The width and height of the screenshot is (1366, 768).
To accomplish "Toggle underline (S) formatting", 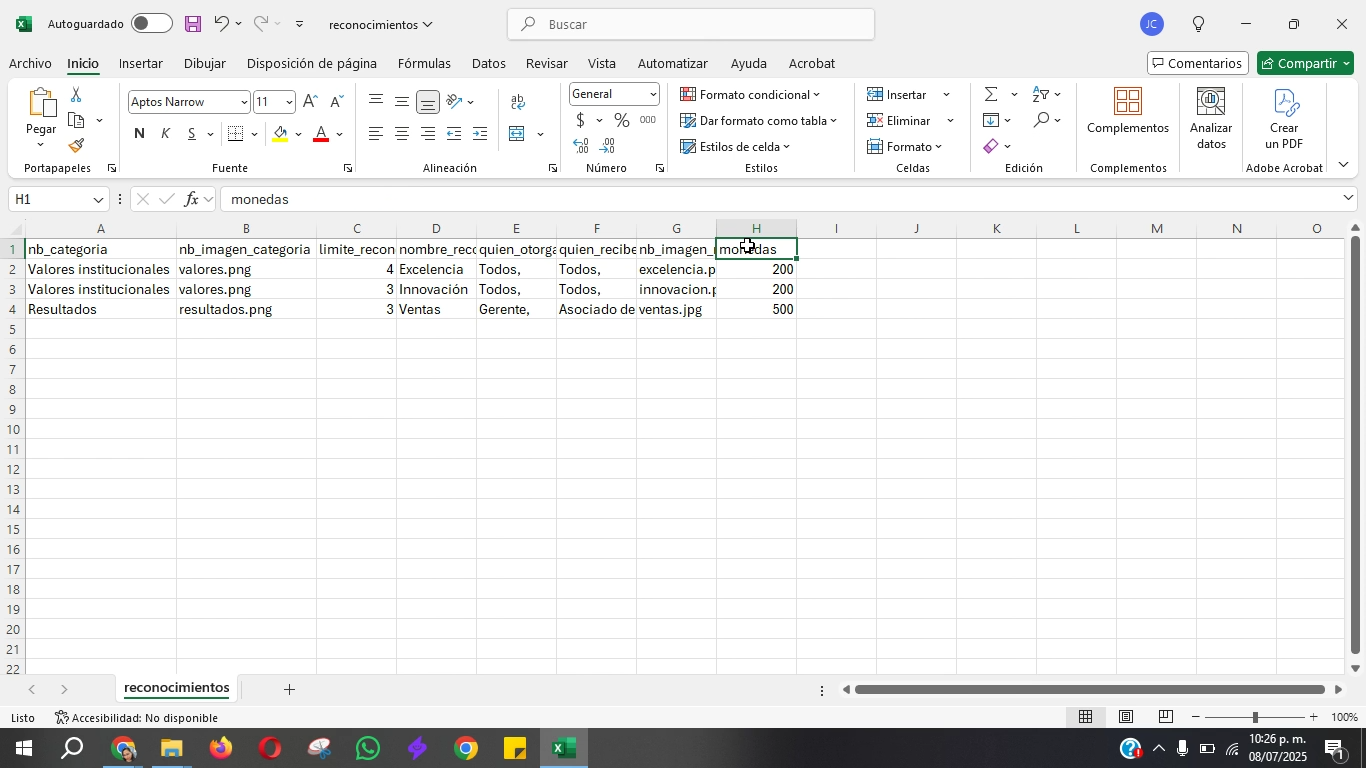I will [191, 134].
